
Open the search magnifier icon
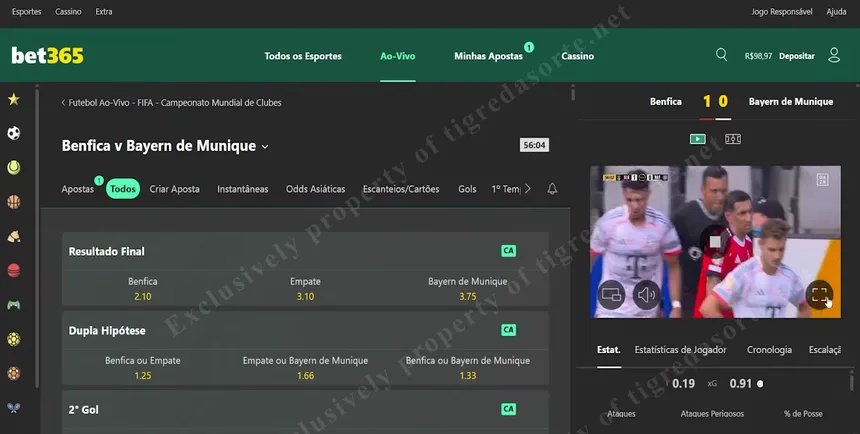[x=721, y=55]
